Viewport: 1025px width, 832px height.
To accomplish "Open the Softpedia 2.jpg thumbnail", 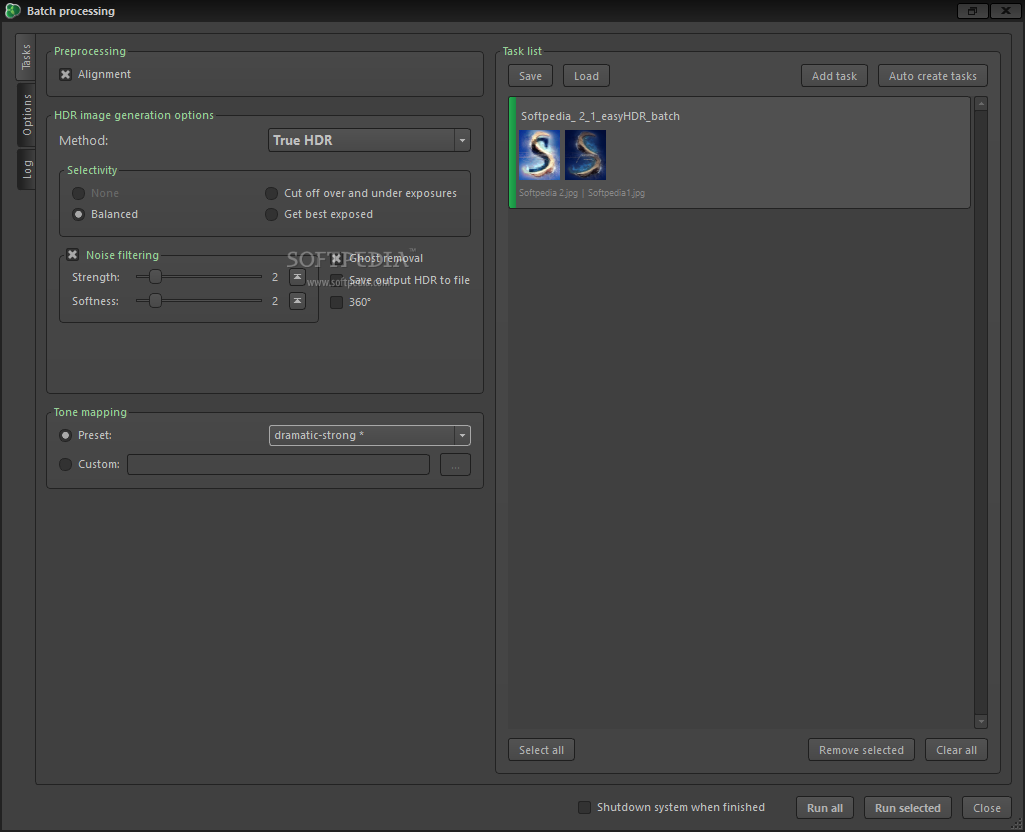I will pyautogui.click(x=539, y=155).
